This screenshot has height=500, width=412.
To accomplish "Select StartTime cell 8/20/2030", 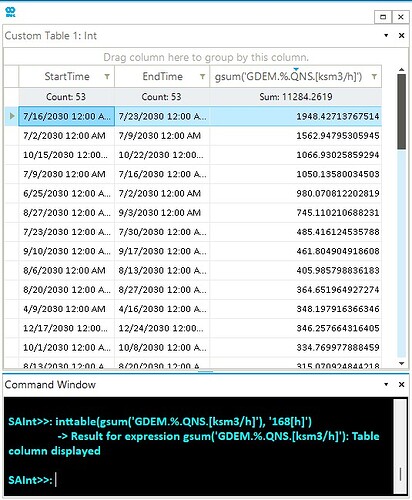I will [67, 290].
